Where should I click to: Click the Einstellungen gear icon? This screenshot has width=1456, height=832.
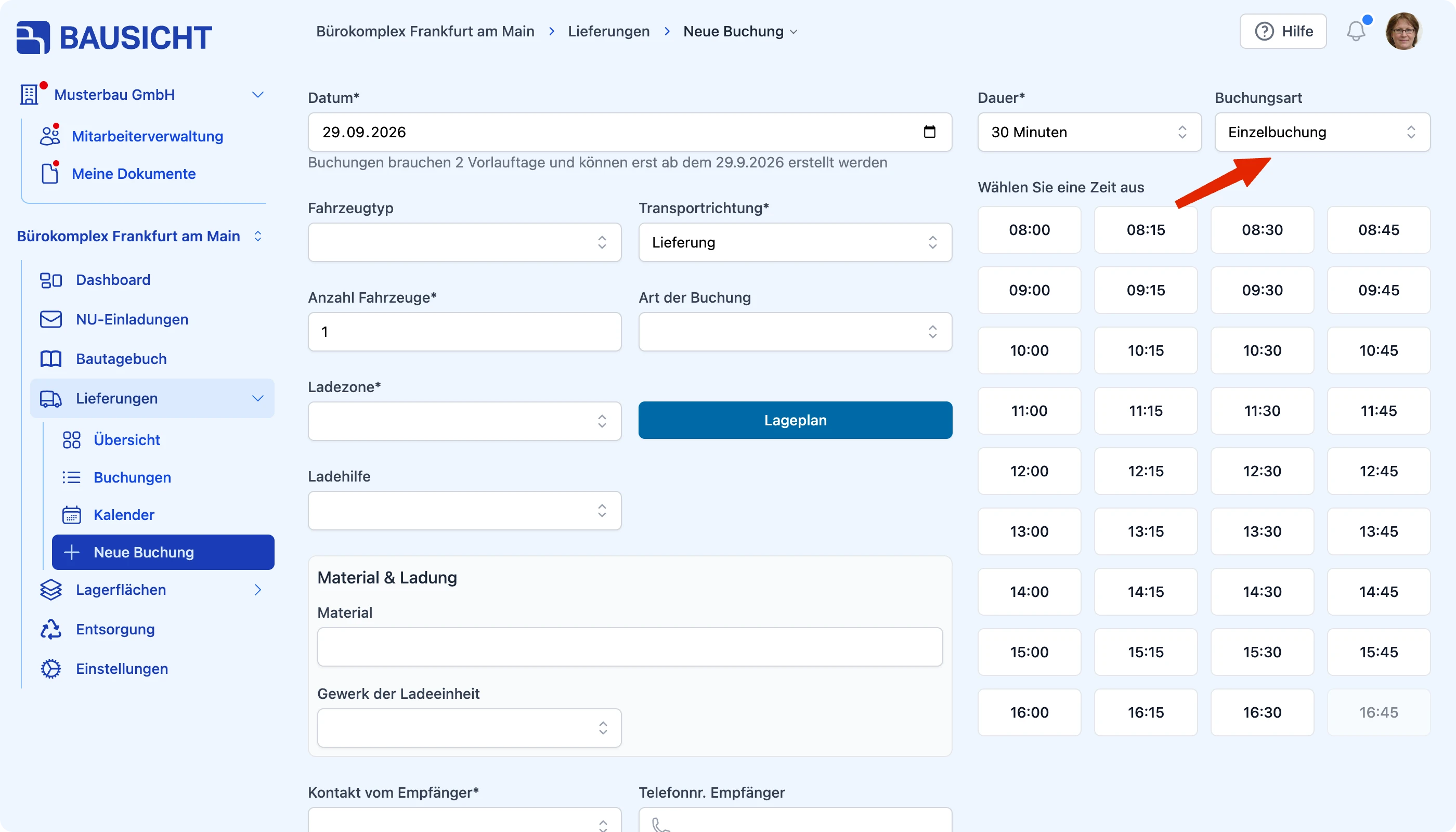click(x=51, y=669)
